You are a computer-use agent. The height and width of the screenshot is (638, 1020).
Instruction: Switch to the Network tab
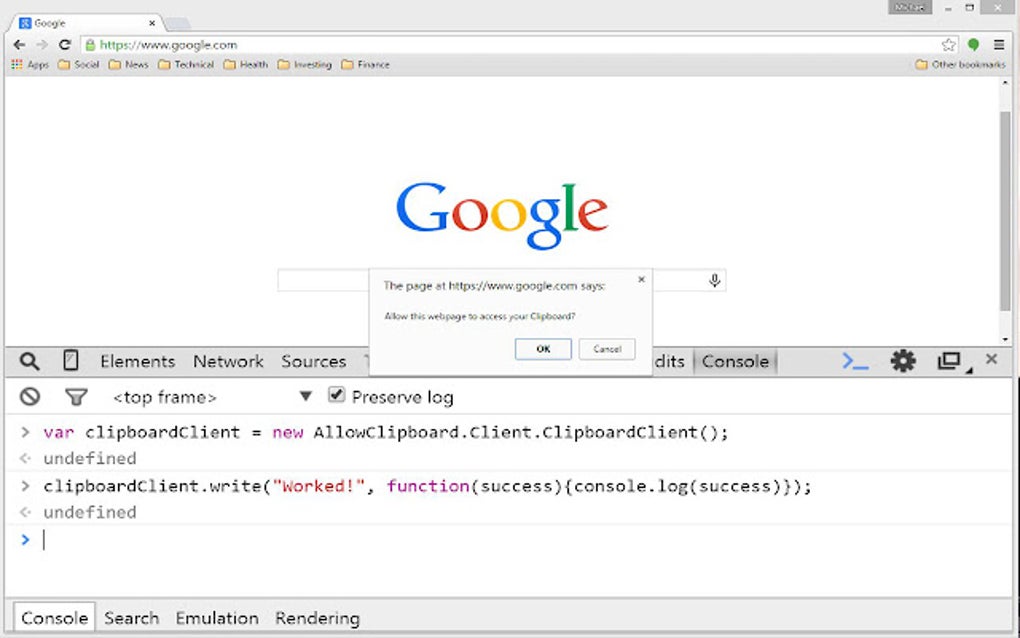228,361
